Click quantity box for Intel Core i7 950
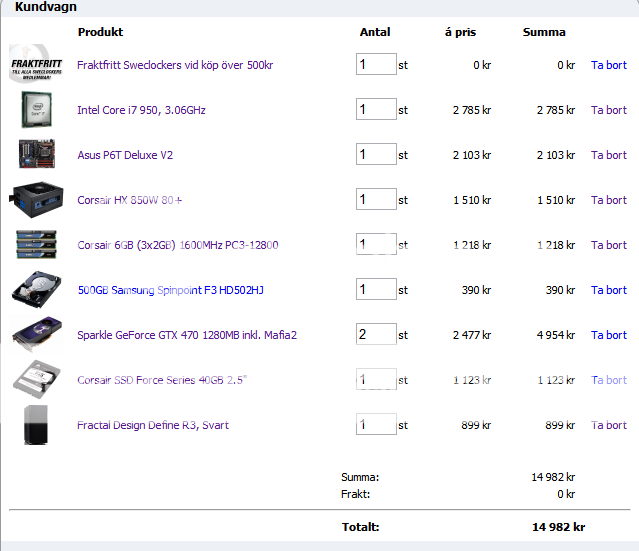639x551 pixels. click(x=375, y=110)
